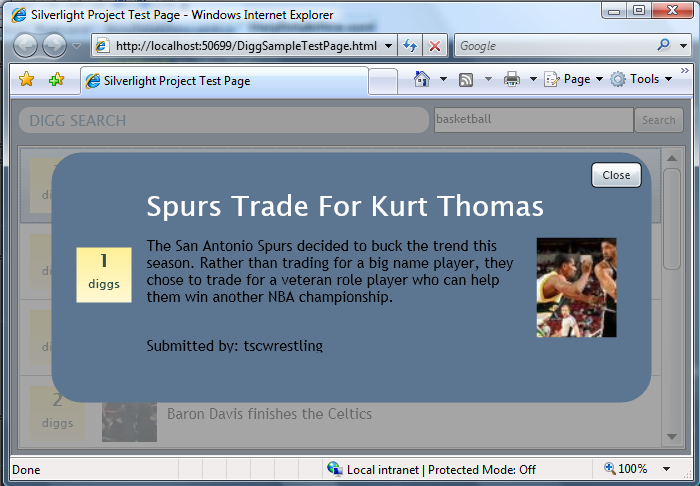Click the red Stop loading icon
This screenshot has width=700, height=486.
coord(435,46)
